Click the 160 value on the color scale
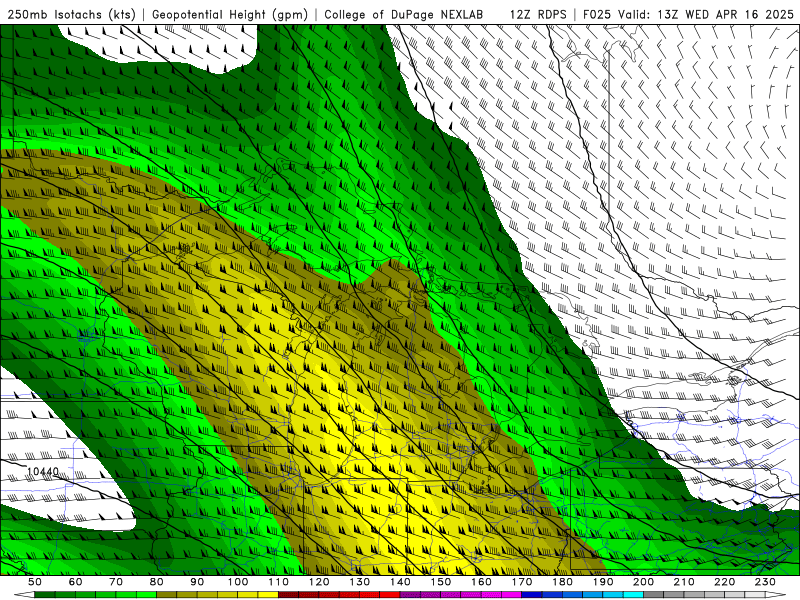Viewport: 800px width, 600px height. tap(481, 582)
